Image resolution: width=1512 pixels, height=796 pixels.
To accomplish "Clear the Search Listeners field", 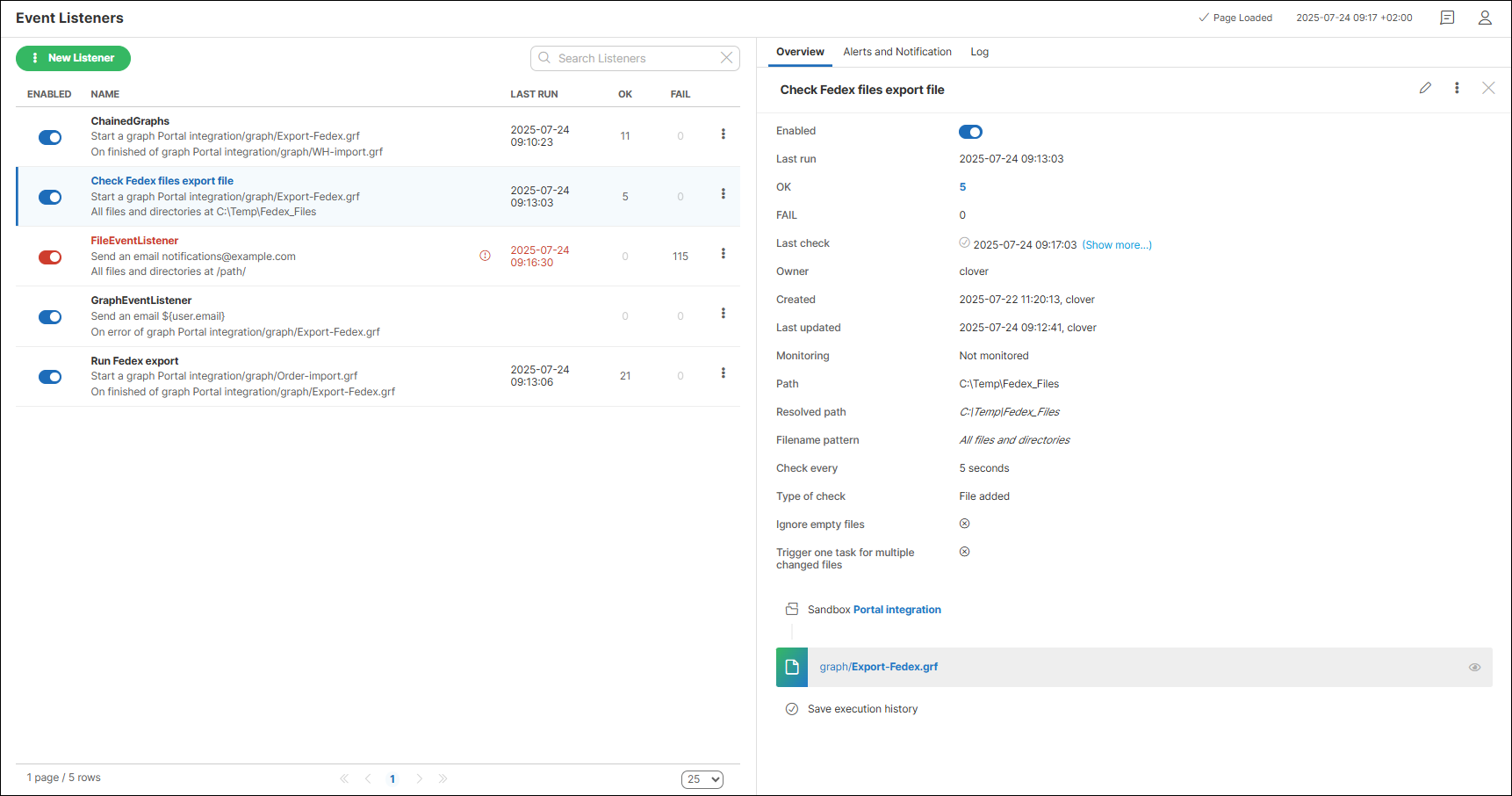I will tap(726, 58).
